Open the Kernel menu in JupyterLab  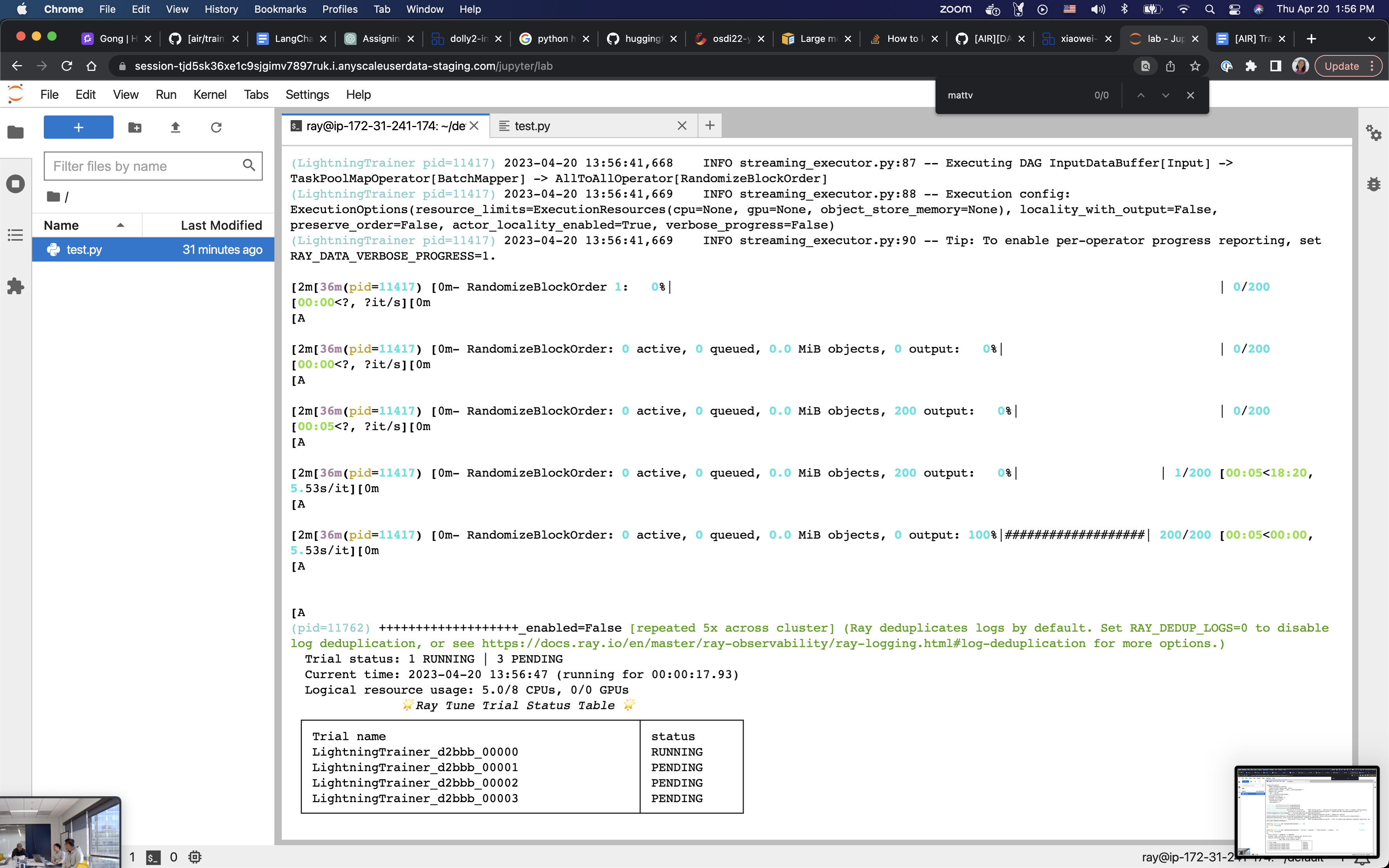(x=210, y=94)
